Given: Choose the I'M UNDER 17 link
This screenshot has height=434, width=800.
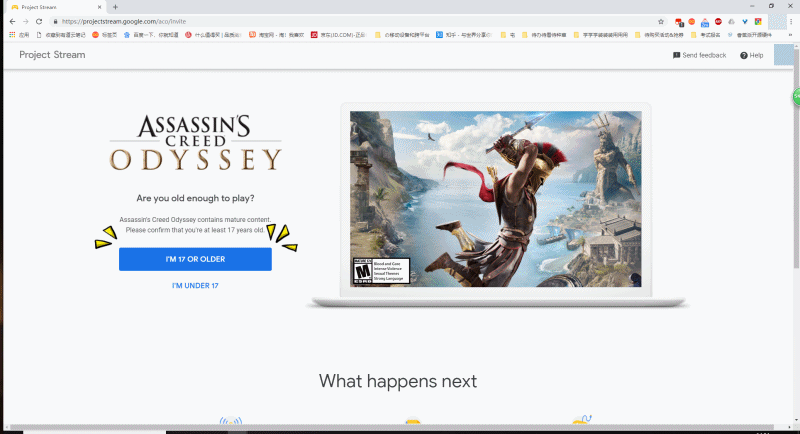Looking at the screenshot, I should pyautogui.click(x=195, y=286).
